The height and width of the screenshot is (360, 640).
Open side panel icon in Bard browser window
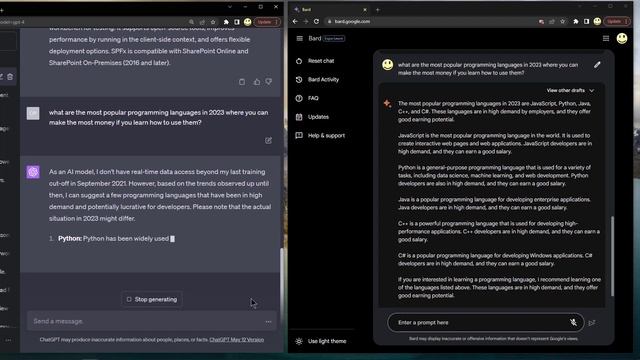pyautogui.click(x=587, y=21)
